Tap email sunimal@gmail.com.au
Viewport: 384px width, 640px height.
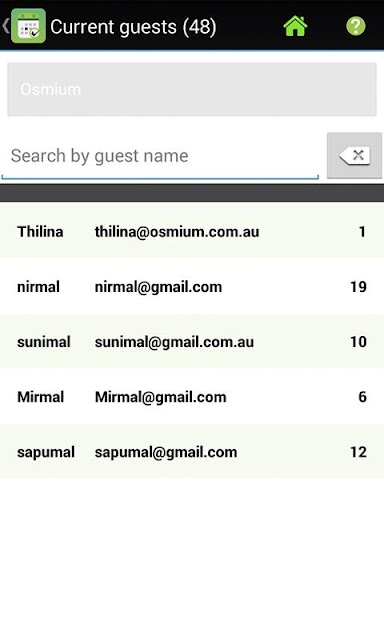pos(174,342)
